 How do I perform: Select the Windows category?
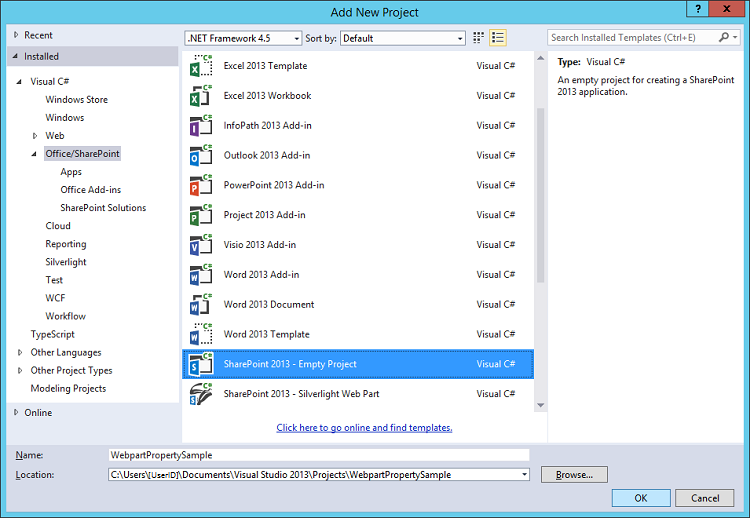click(65, 118)
